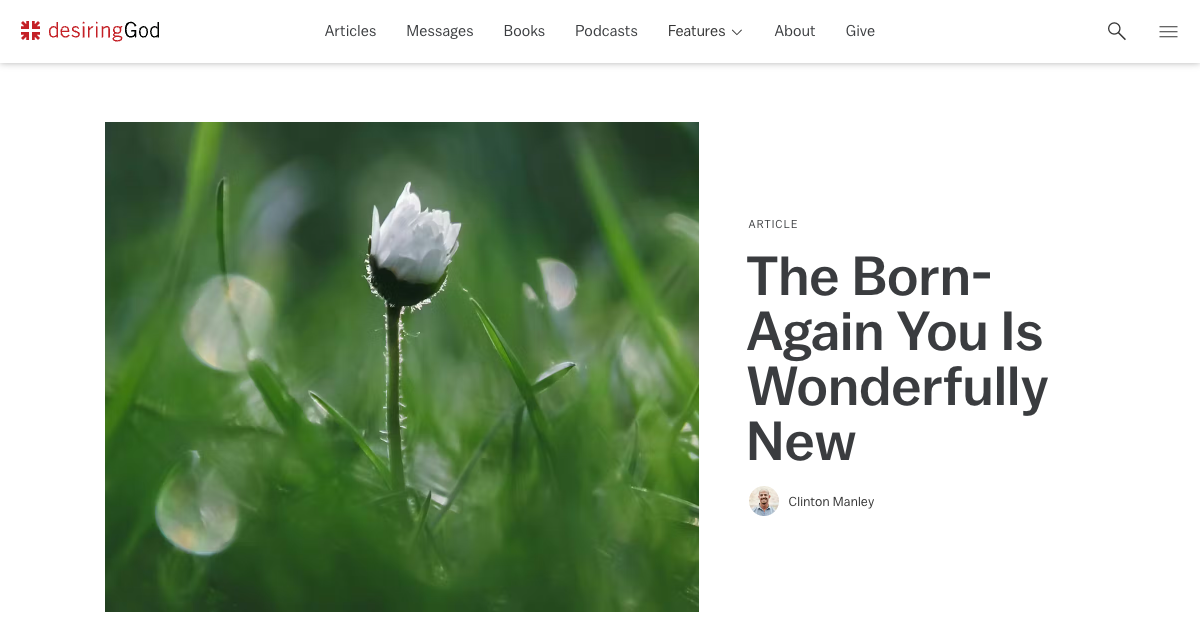
Task: Click the word Wonderfully in the headline
Action: click(x=897, y=386)
